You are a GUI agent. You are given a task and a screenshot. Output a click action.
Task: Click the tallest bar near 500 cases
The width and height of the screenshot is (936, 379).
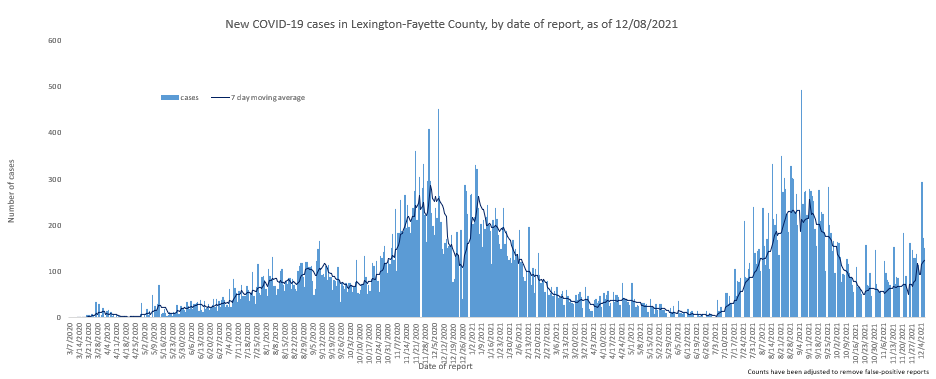[801, 203]
